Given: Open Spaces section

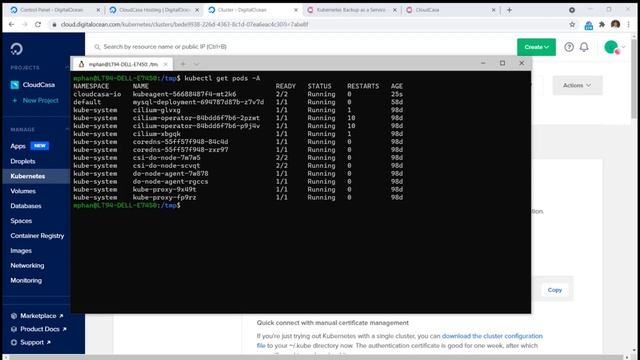Looking at the screenshot, I should coord(21,221).
